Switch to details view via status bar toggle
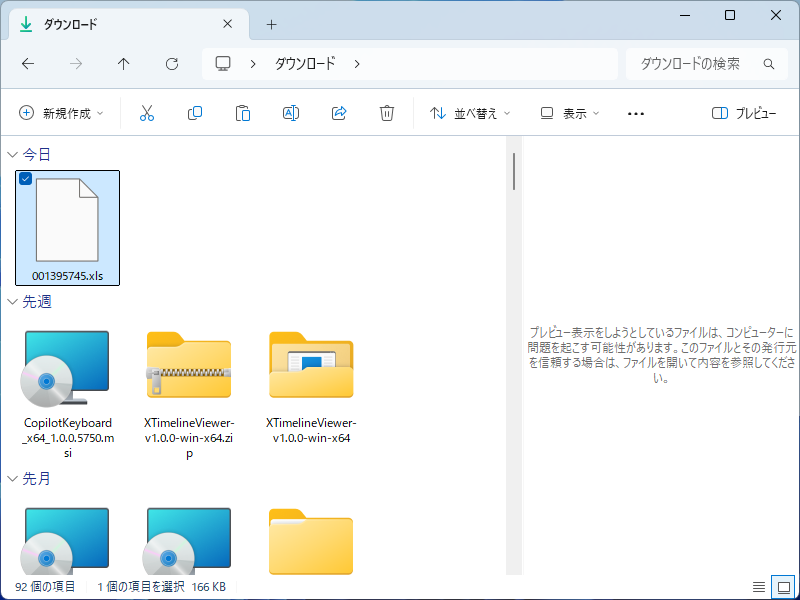Screen dimensions: 800x600 coord(757,587)
